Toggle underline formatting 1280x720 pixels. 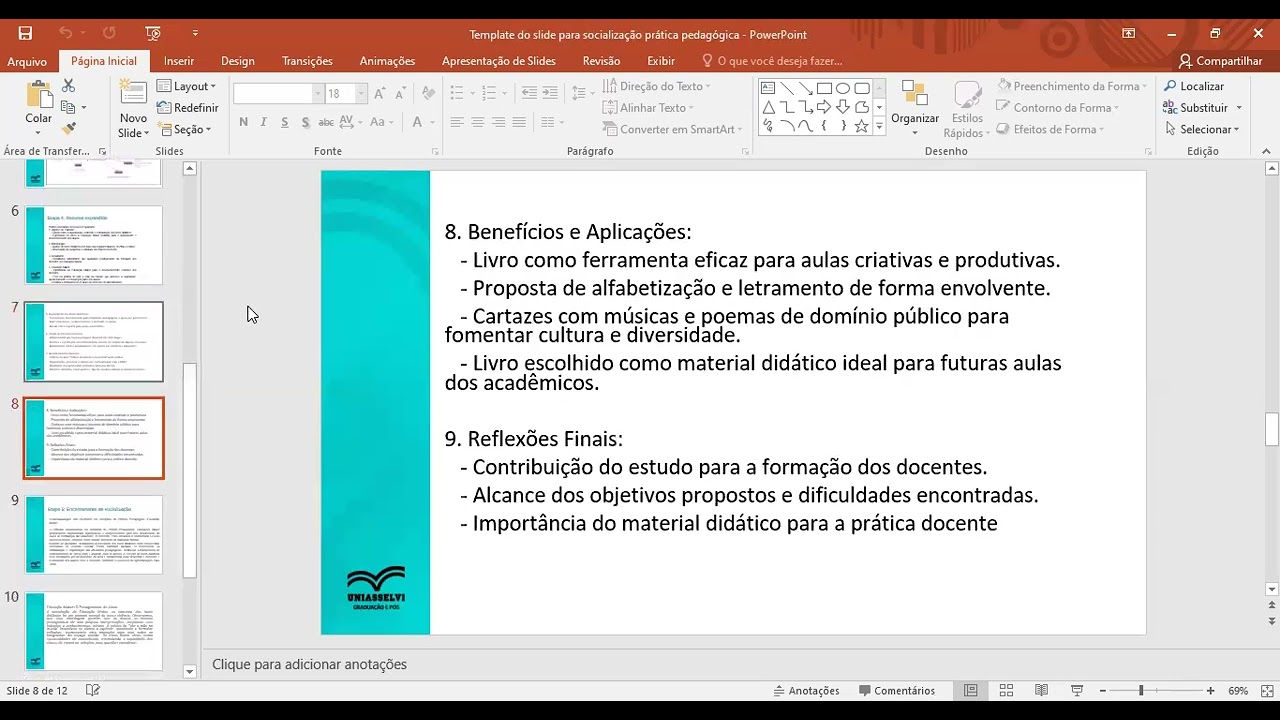point(285,122)
